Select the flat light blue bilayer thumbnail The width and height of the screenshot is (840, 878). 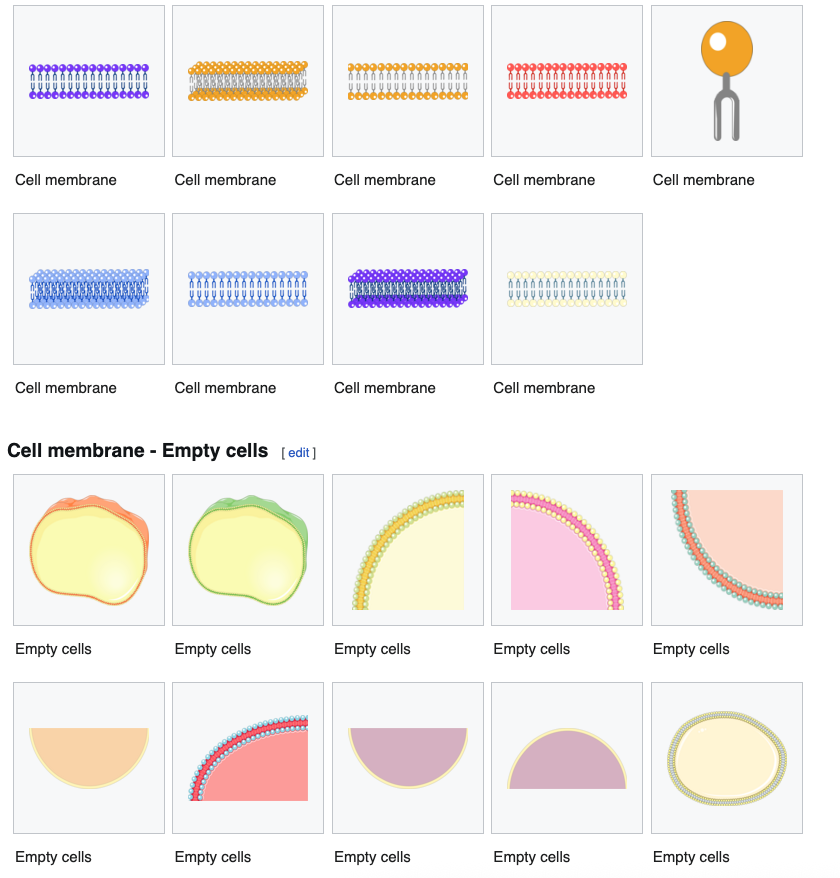(x=248, y=289)
